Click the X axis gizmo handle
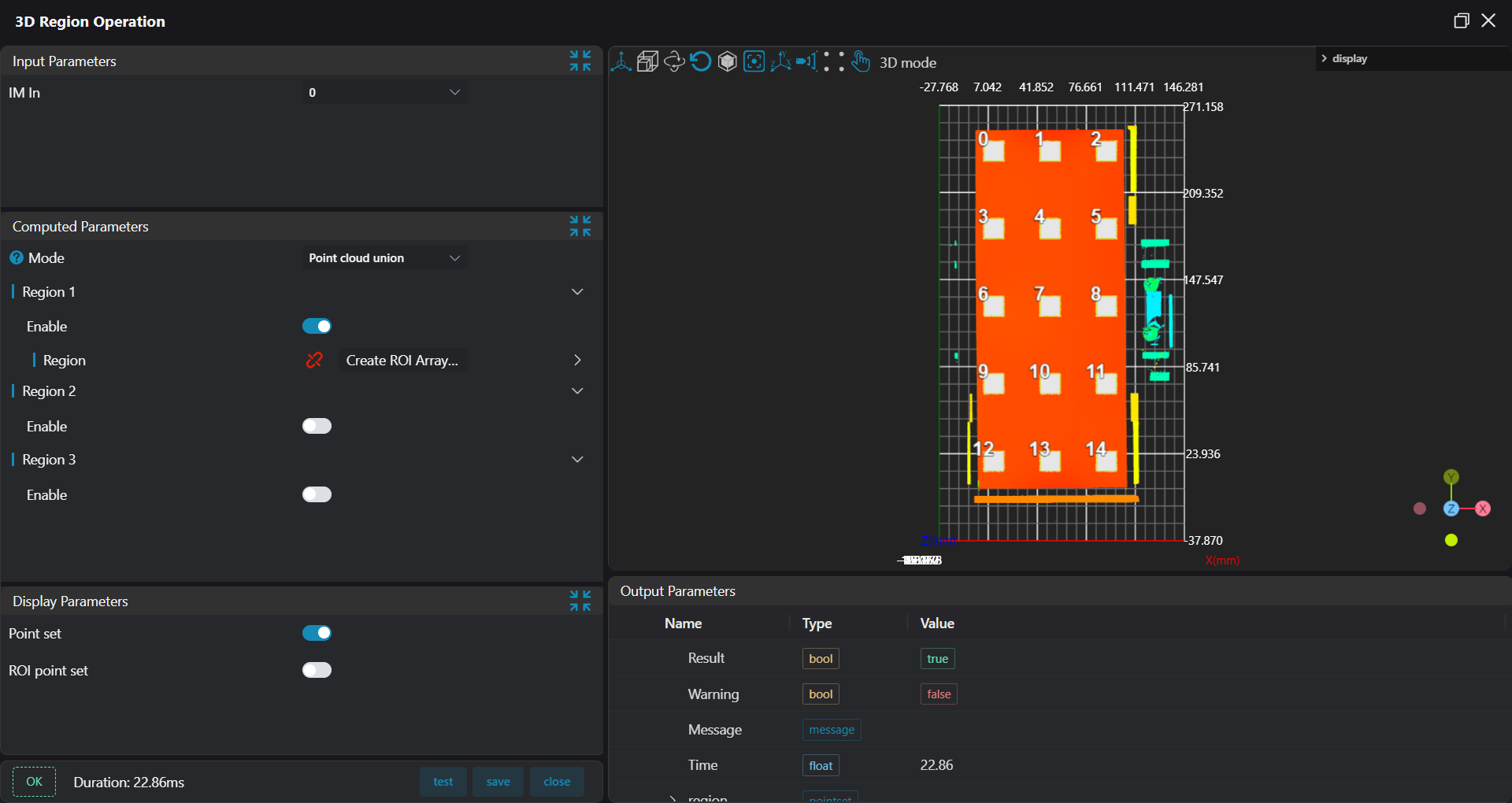 pyautogui.click(x=1483, y=509)
